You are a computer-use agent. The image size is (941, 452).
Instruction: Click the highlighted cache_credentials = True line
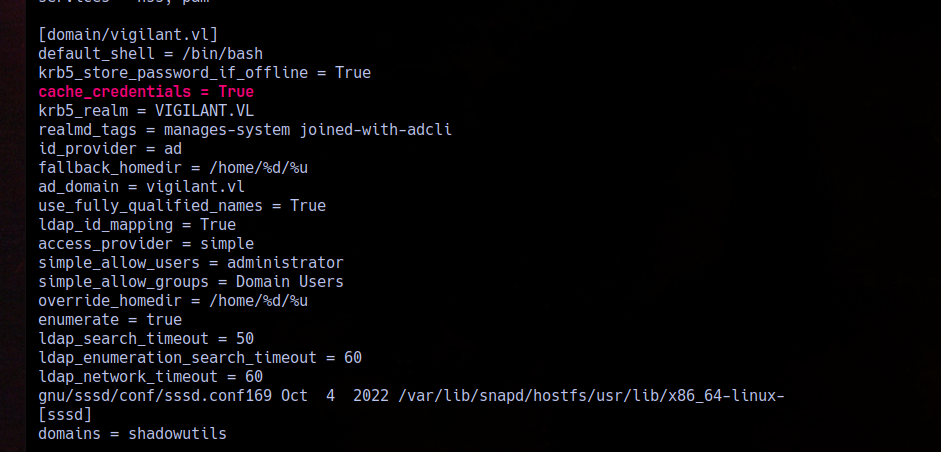[x=146, y=92]
